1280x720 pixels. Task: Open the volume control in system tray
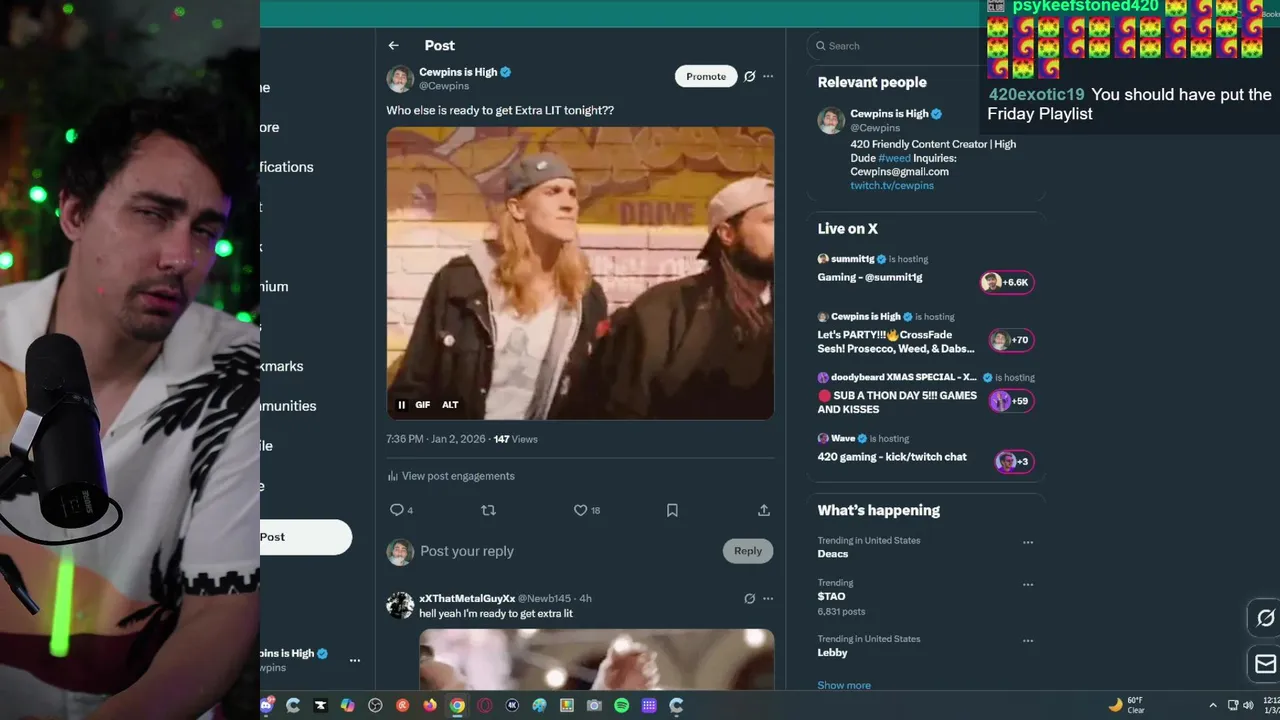point(1247,705)
